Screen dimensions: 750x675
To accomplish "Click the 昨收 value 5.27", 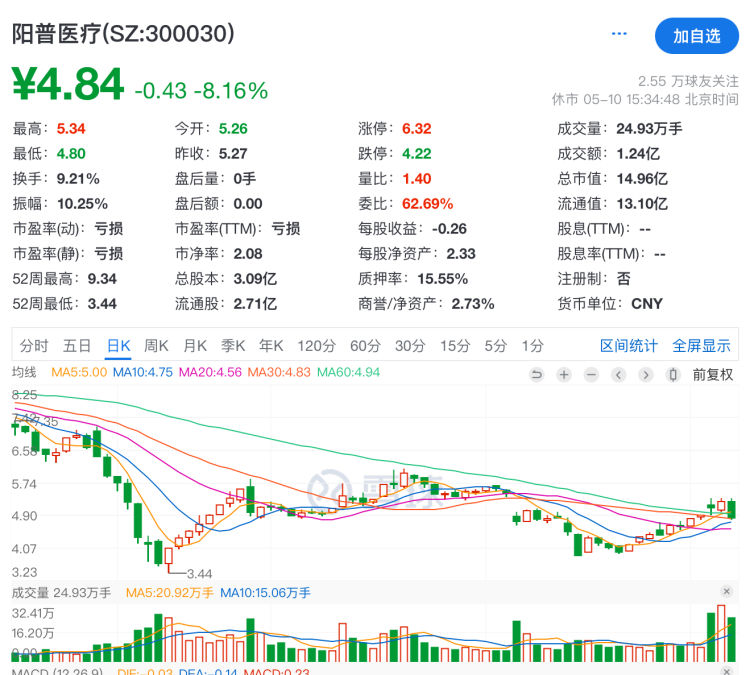I will pos(233,154).
